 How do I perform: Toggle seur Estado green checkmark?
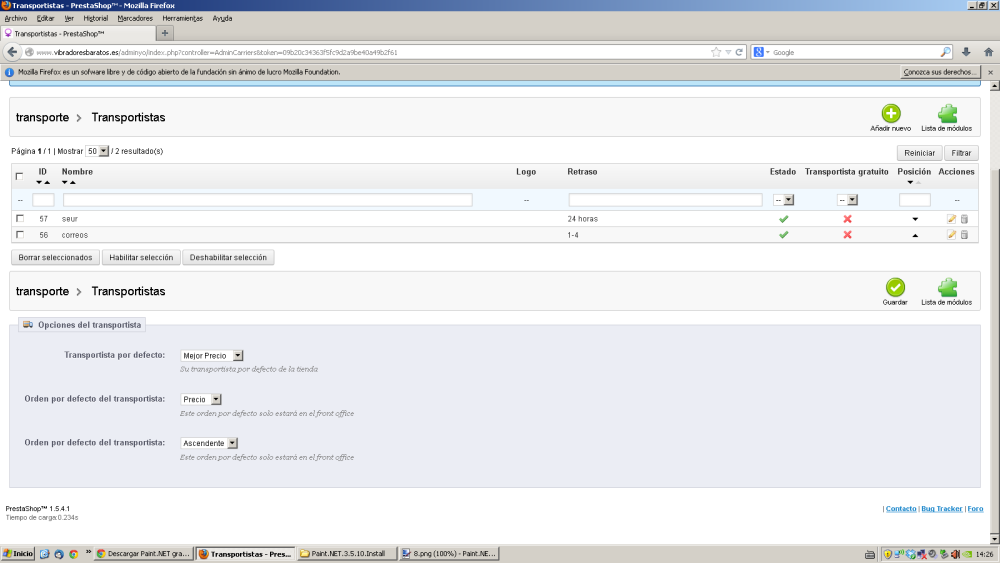(x=784, y=219)
